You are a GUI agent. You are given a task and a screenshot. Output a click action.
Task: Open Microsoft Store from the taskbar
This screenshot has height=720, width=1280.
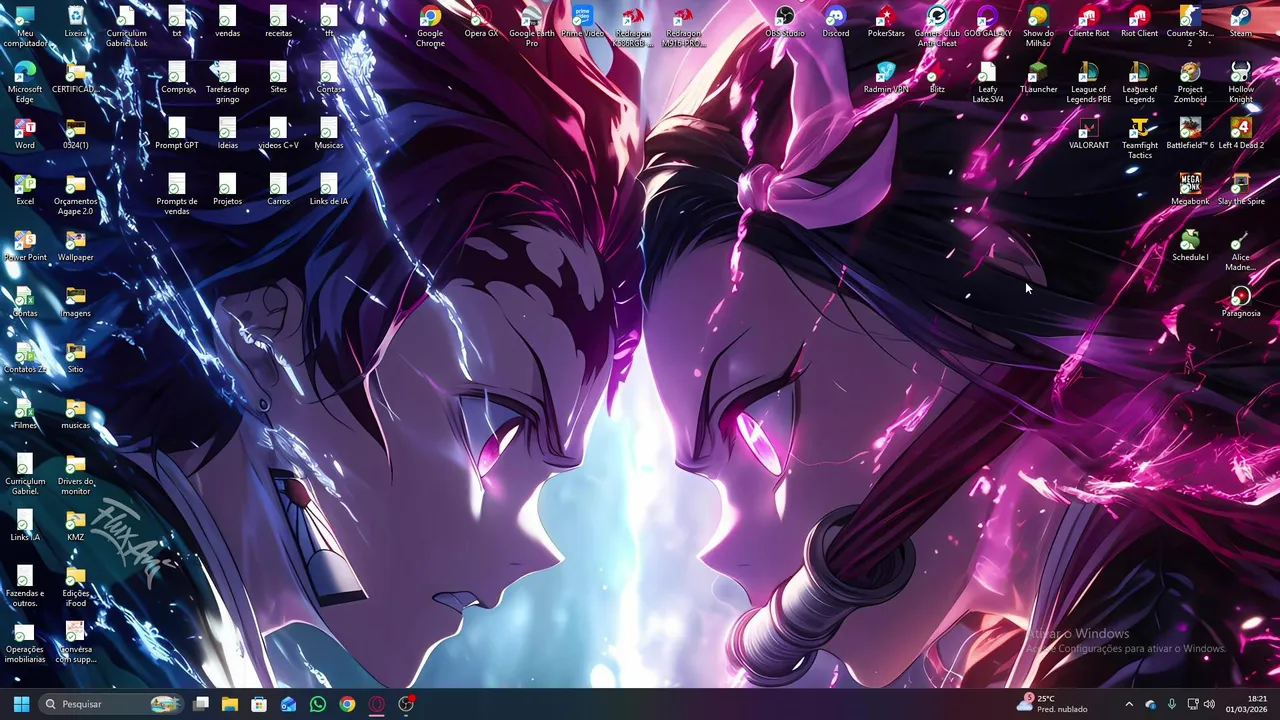pyautogui.click(x=259, y=704)
